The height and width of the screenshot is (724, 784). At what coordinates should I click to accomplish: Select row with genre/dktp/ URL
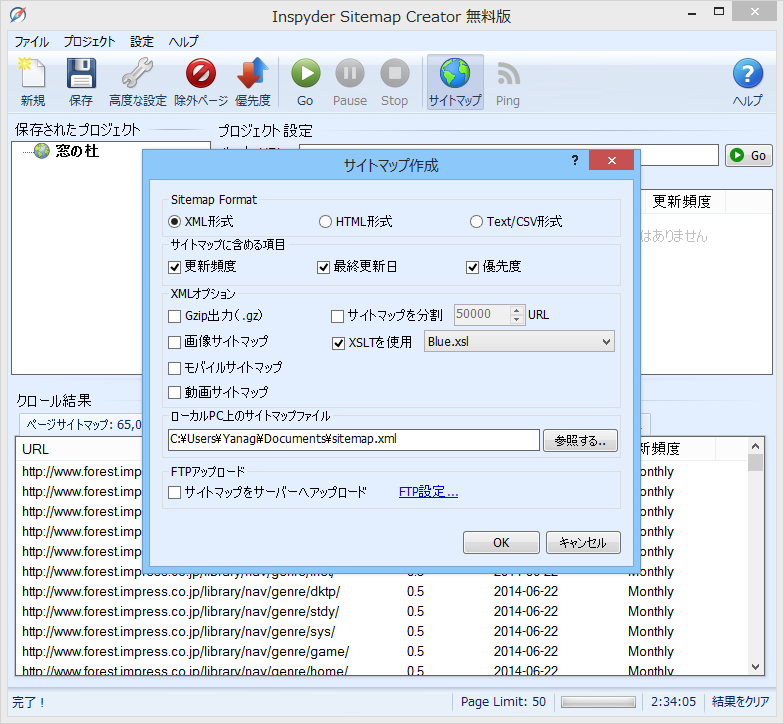point(382,592)
